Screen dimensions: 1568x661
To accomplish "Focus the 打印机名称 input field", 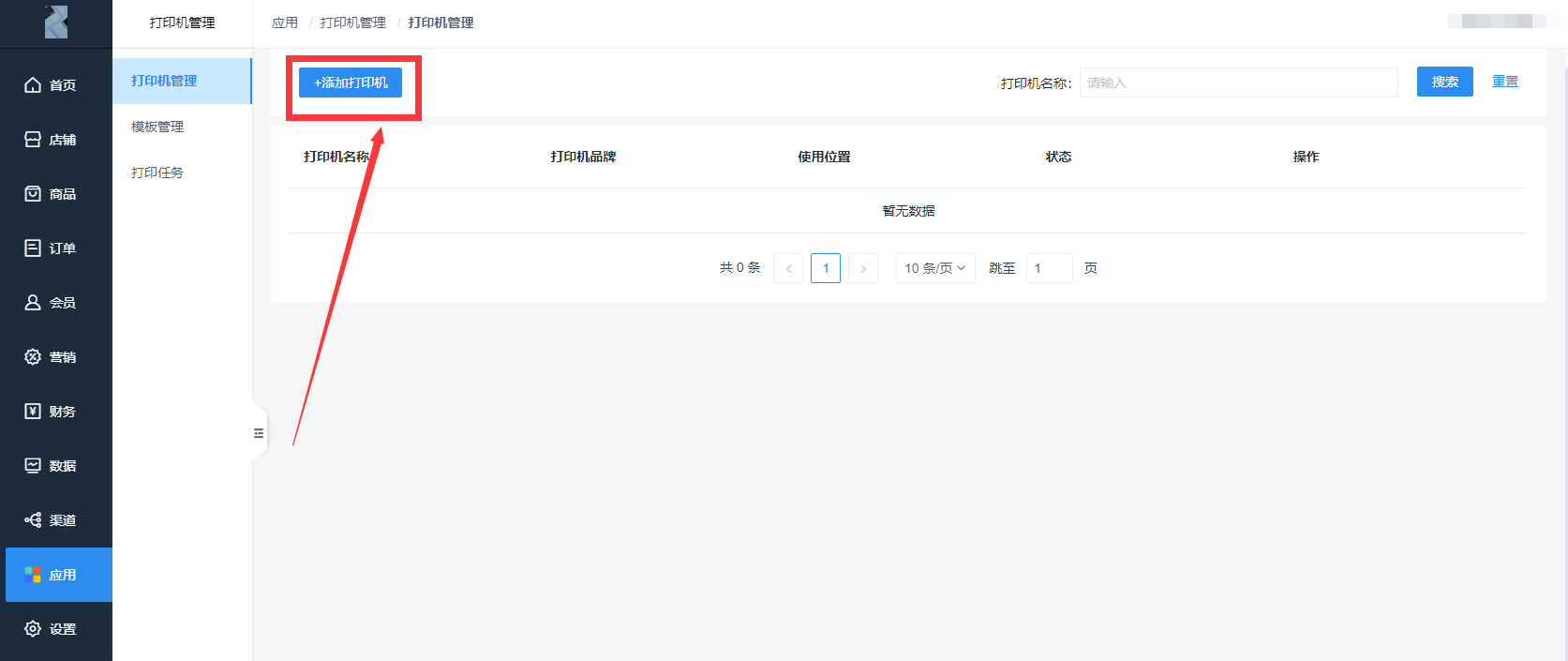I will [1237, 83].
